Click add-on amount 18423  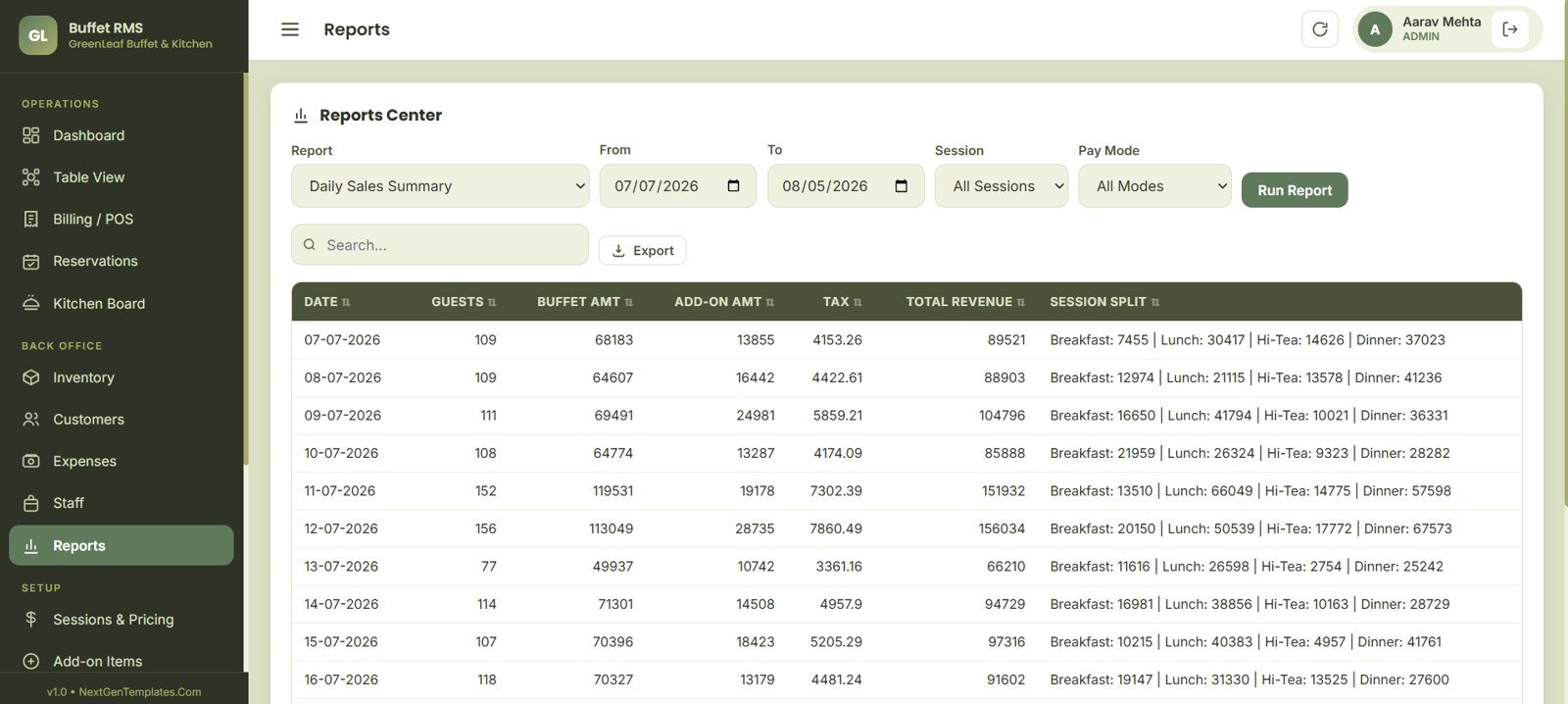756,642
